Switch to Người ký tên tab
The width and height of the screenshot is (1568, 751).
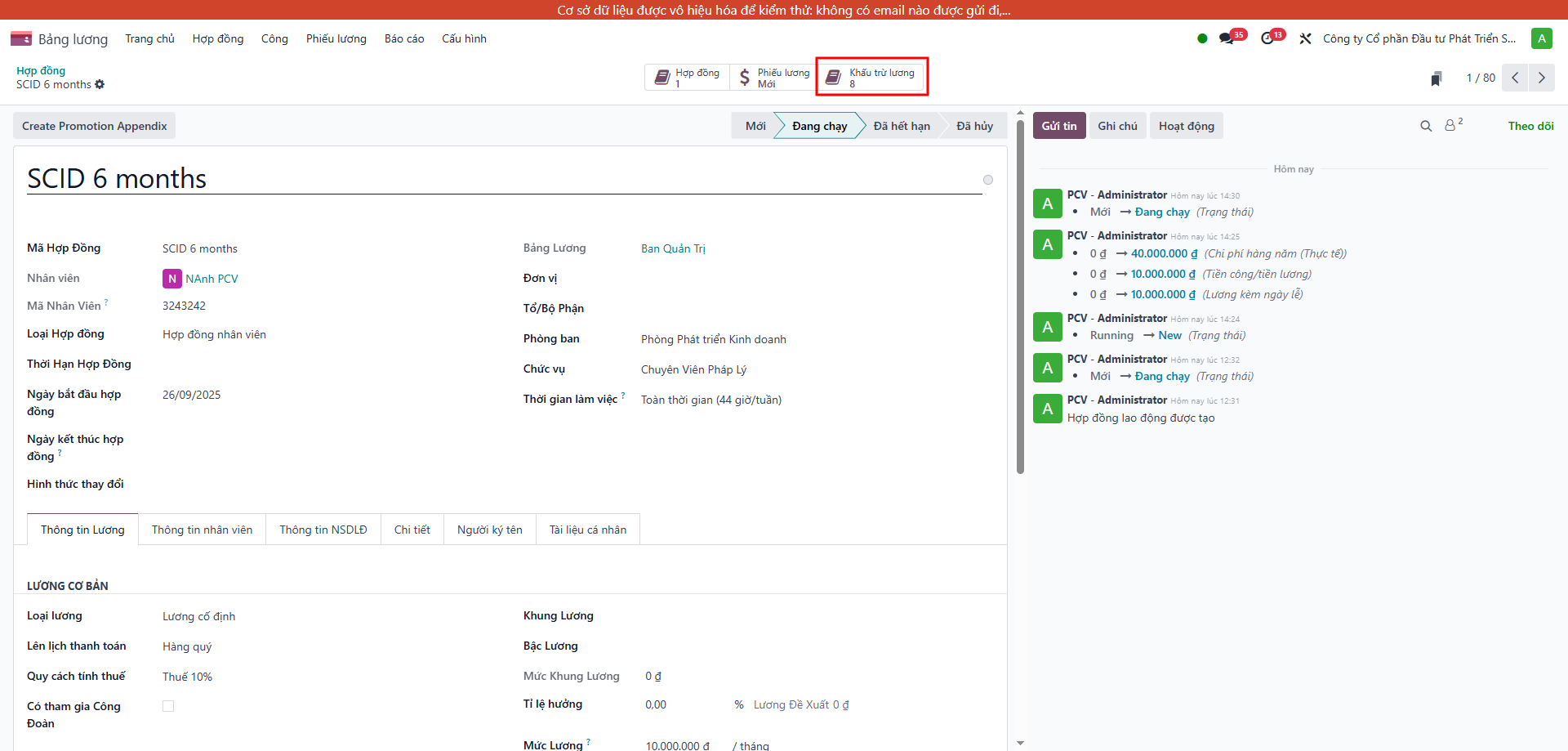click(490, 530)
